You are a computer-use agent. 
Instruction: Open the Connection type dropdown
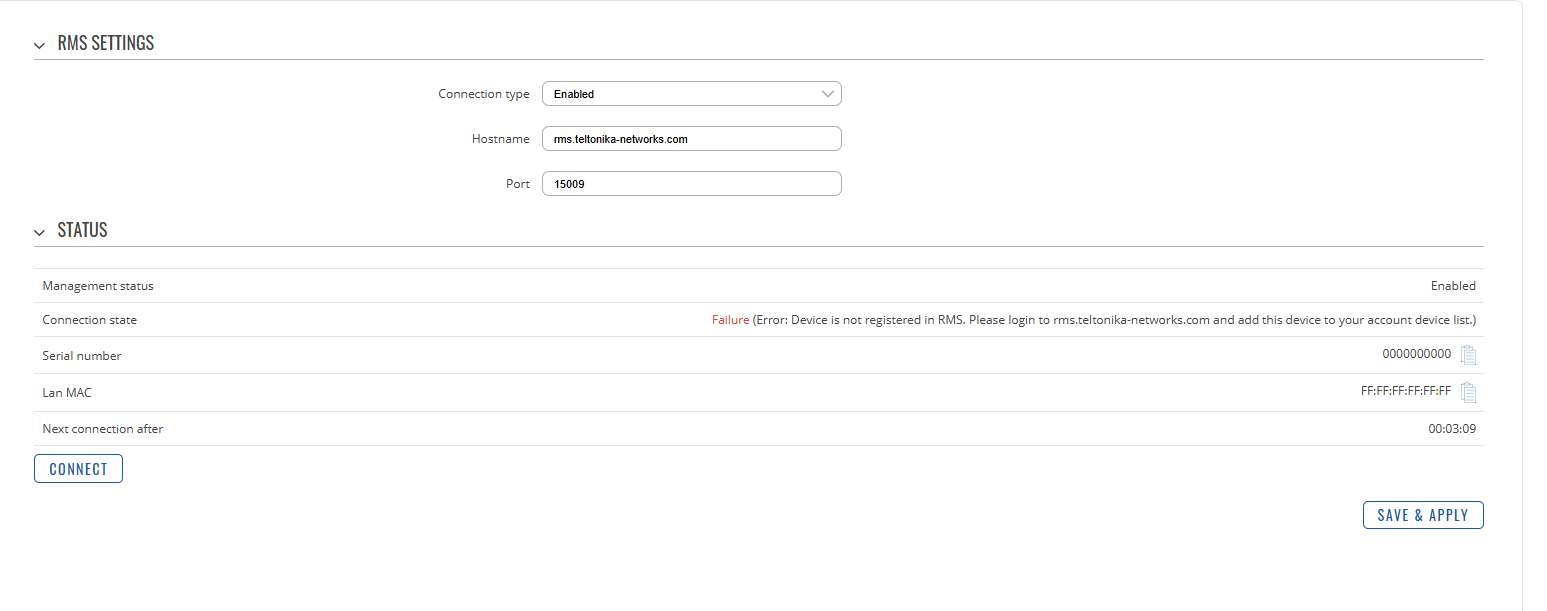(692, 94)
